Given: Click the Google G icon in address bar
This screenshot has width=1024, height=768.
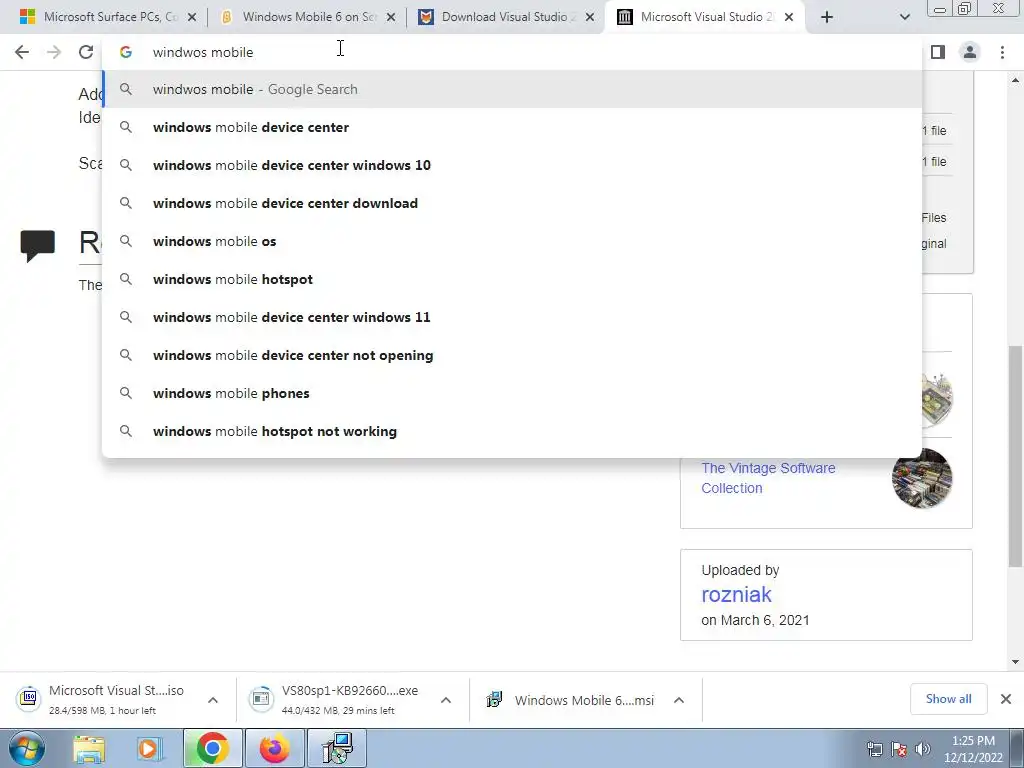Looking at the screenshot, I should point(126,52).
